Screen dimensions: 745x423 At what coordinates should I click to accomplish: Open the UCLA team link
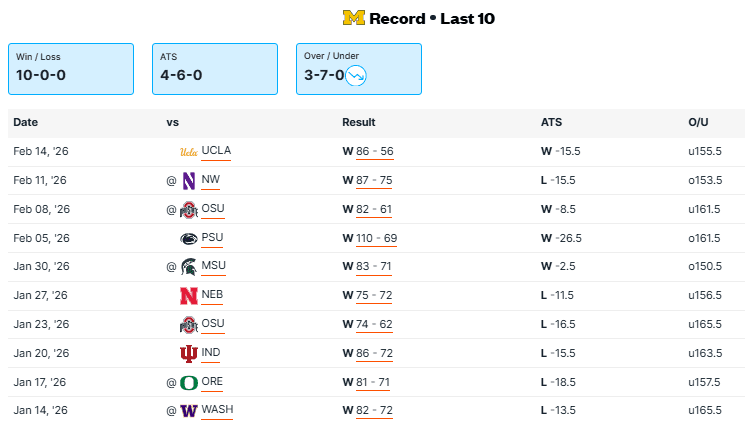coord(216,151)
